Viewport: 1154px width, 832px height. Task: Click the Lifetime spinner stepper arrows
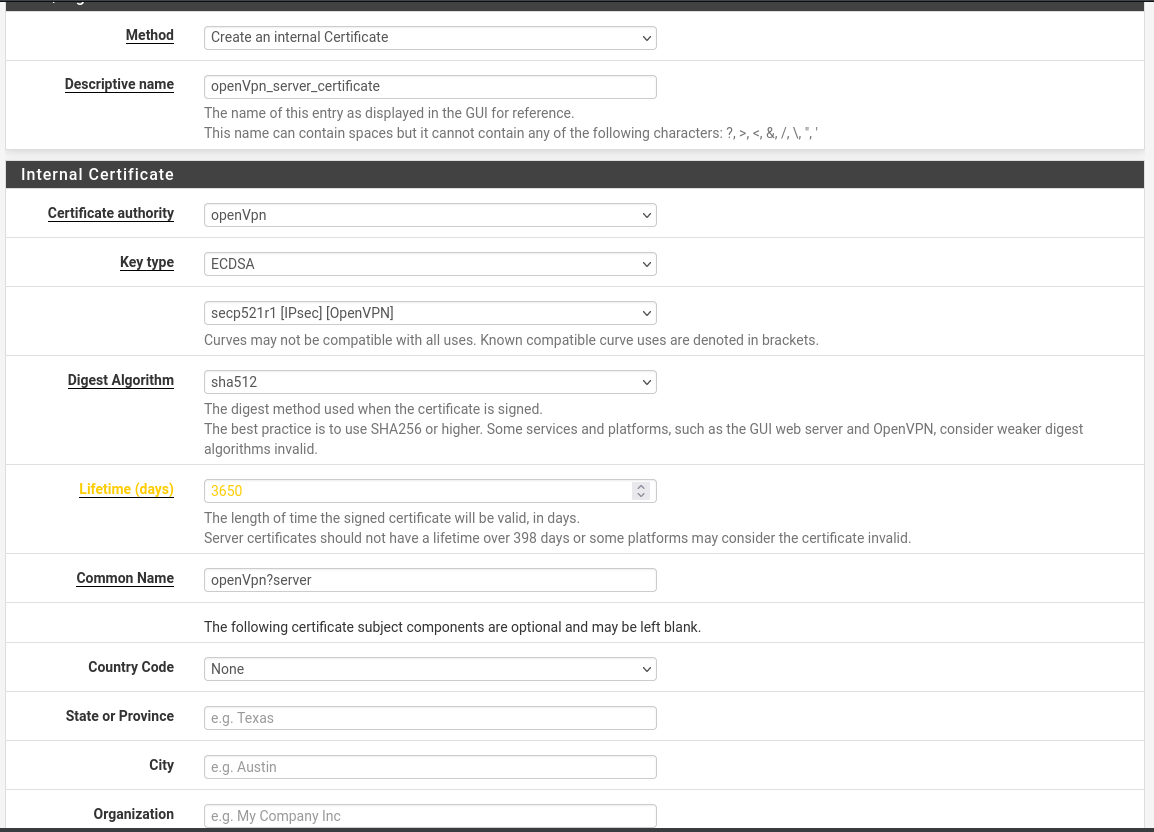(x=641, y=491)
